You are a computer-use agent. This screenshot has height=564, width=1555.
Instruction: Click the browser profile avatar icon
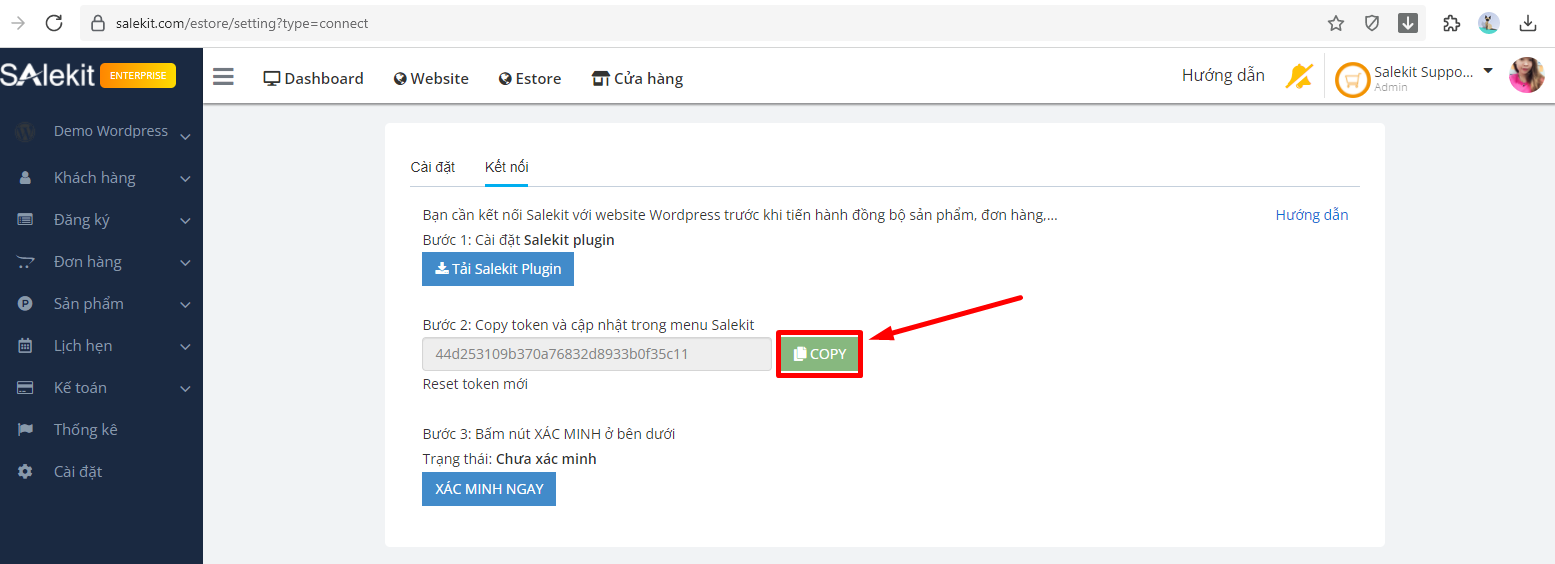click(x=1489, y=23)
